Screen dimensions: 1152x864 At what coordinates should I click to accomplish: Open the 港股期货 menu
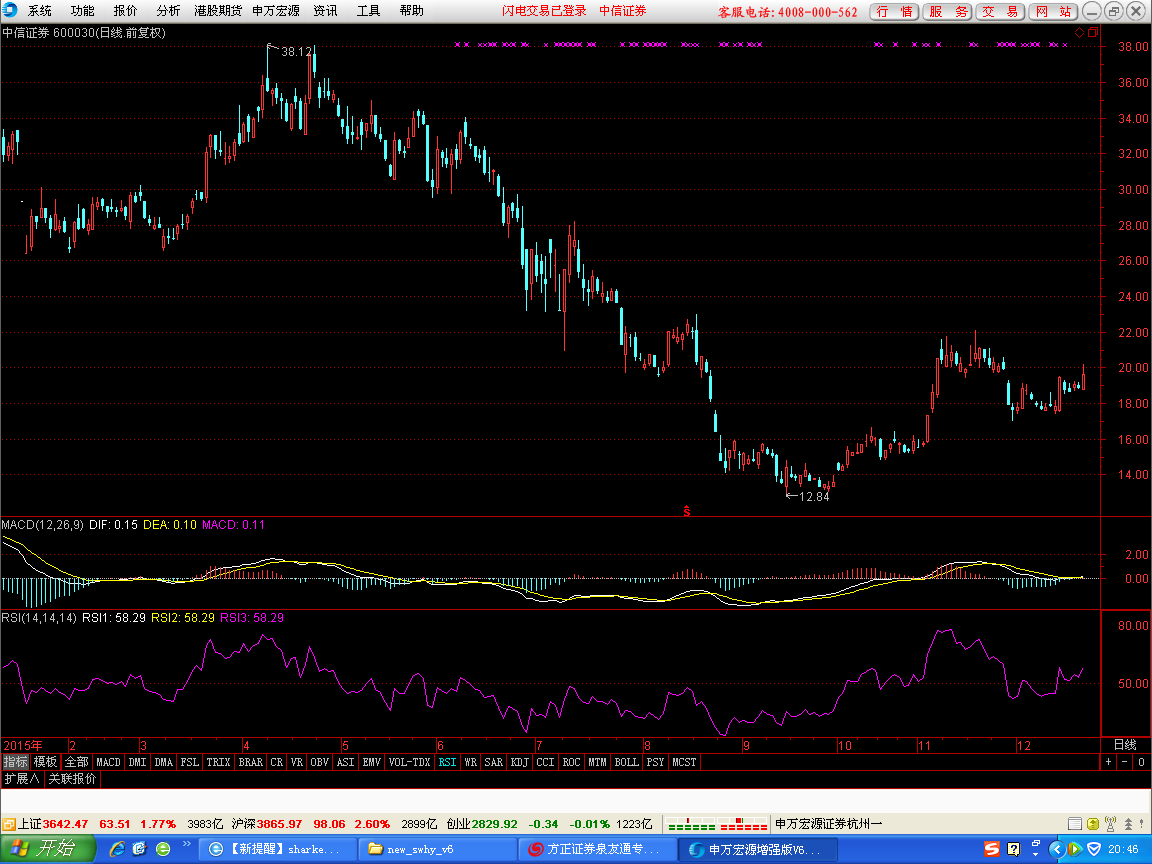tap(217, 10)
